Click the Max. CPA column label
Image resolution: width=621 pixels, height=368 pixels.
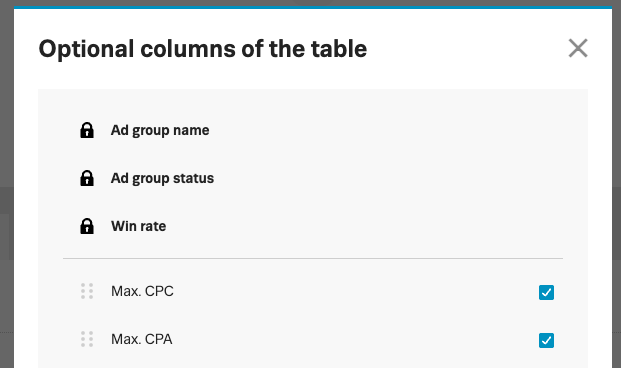click(x=142, y=339)
